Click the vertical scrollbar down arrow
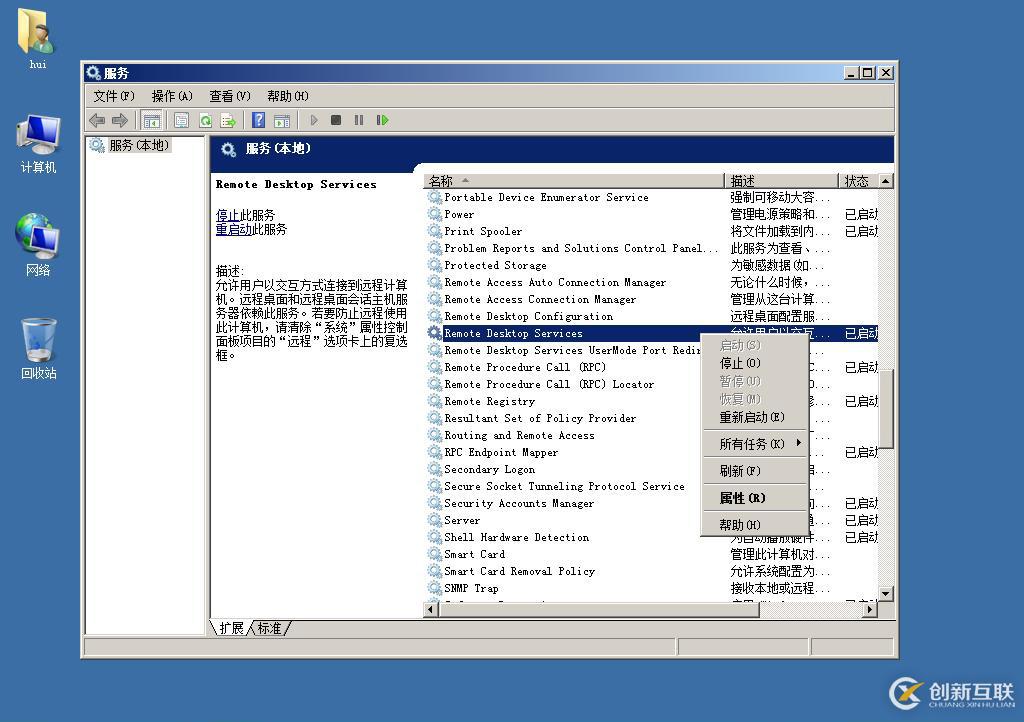Screen dimensions: 1024x722 click(x=885, y=593)
